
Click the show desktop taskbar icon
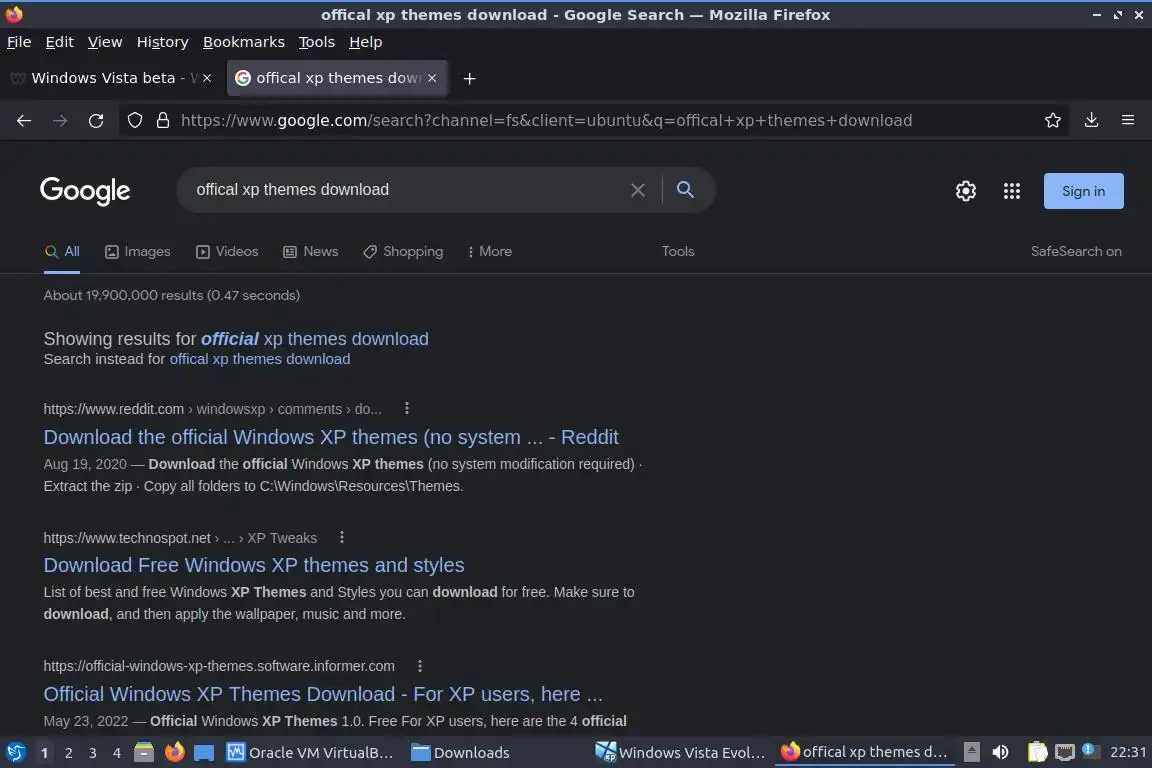pyautogui.click(x=204, y=753)
